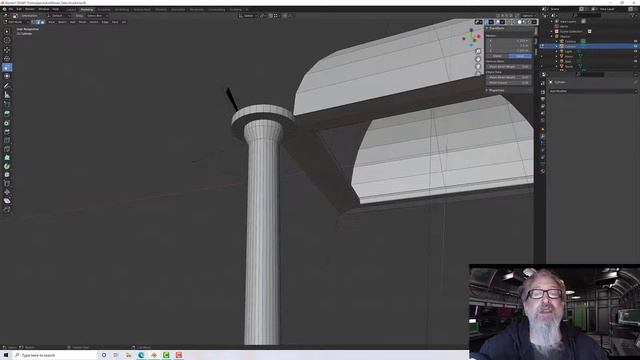Open the Mesh menu in viewport header

click(x=82, y=22)
